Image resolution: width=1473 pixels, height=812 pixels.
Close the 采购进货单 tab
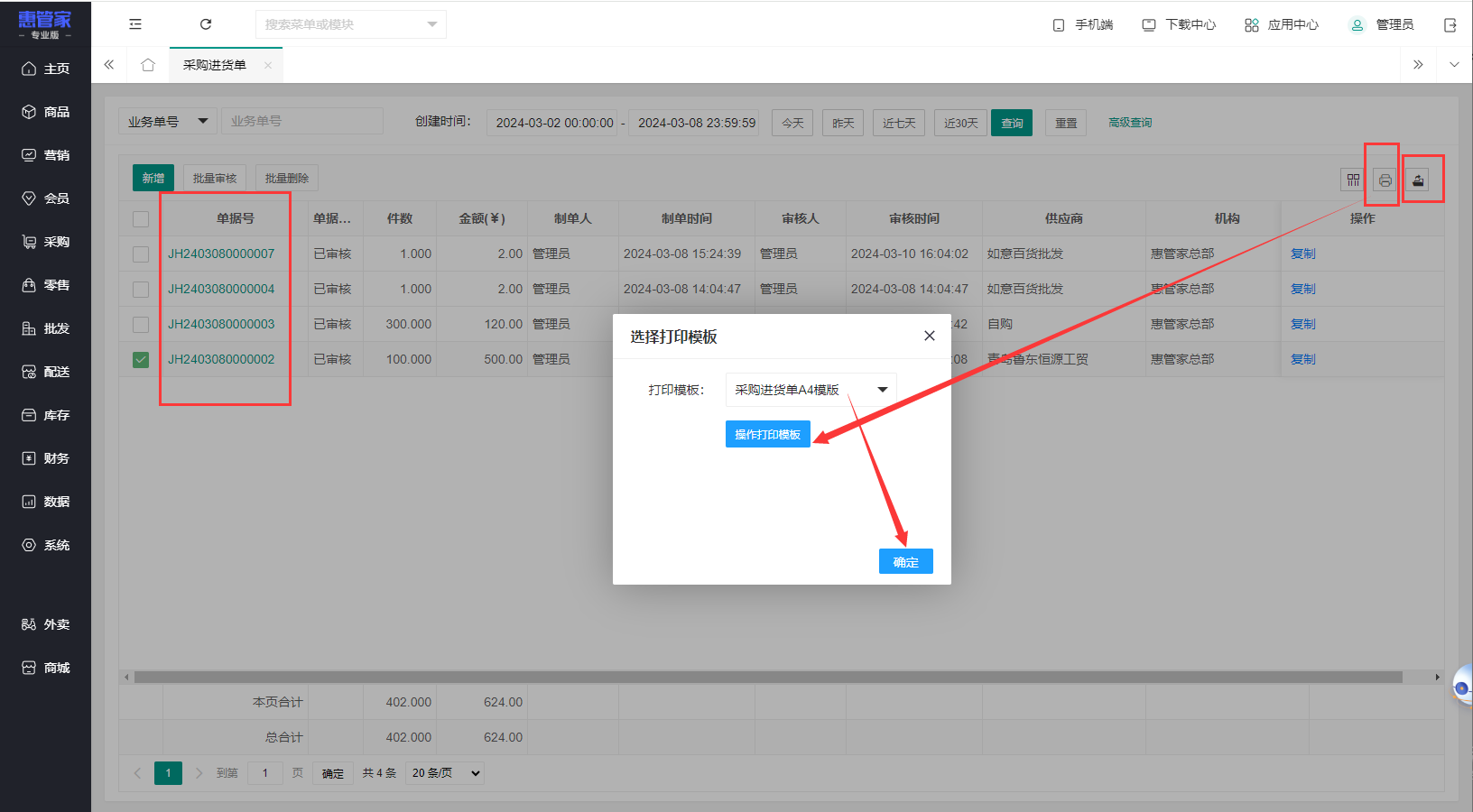pos(268,65)
